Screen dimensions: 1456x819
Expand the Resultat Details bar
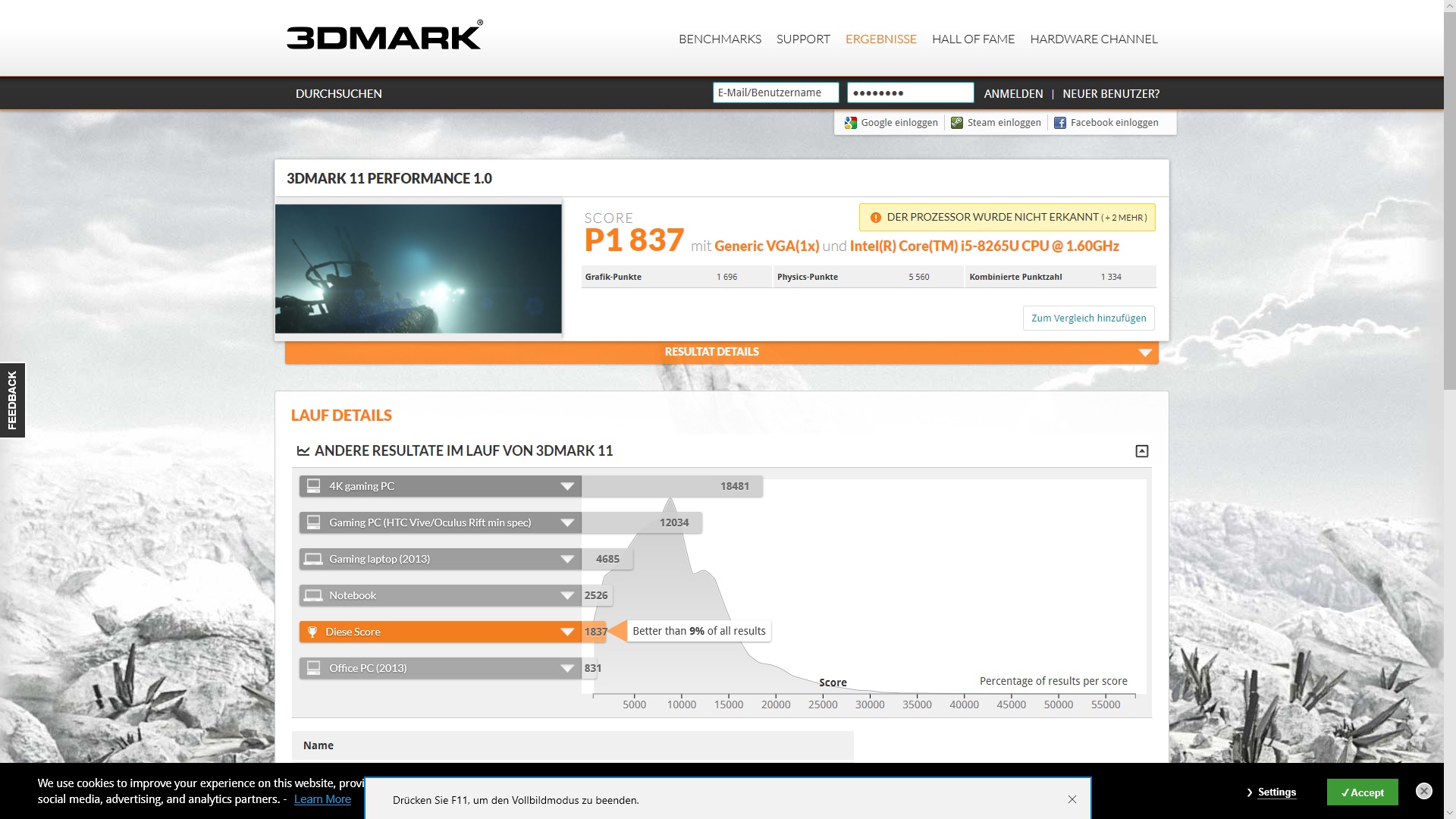1144,353
